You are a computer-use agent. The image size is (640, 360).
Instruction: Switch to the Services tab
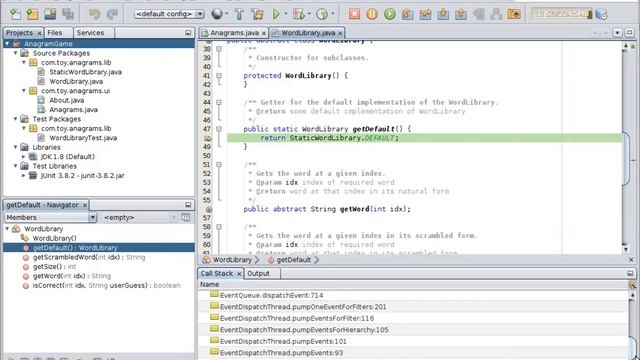click(90, 33)
